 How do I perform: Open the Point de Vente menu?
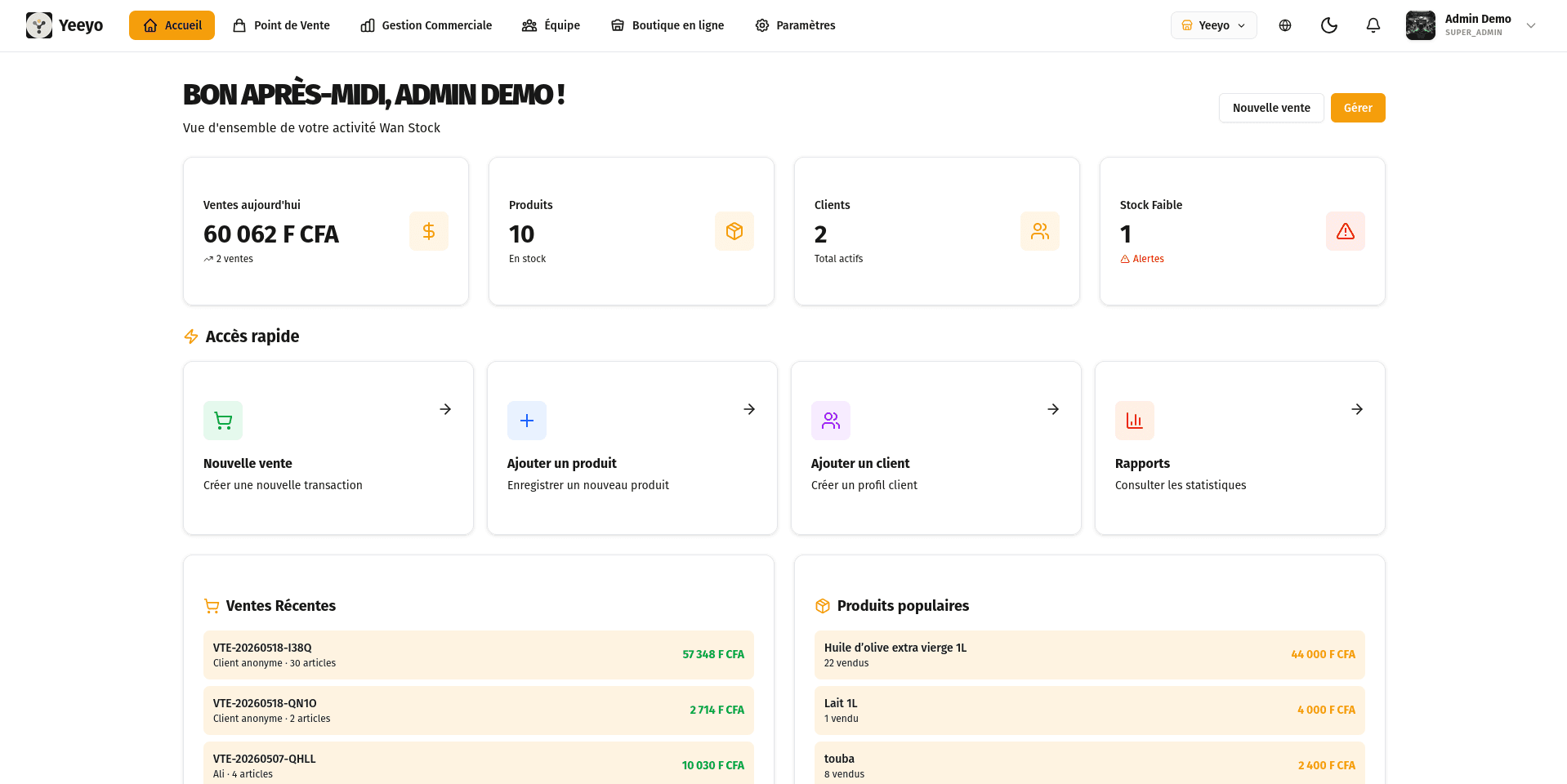[x=282, y=25]
